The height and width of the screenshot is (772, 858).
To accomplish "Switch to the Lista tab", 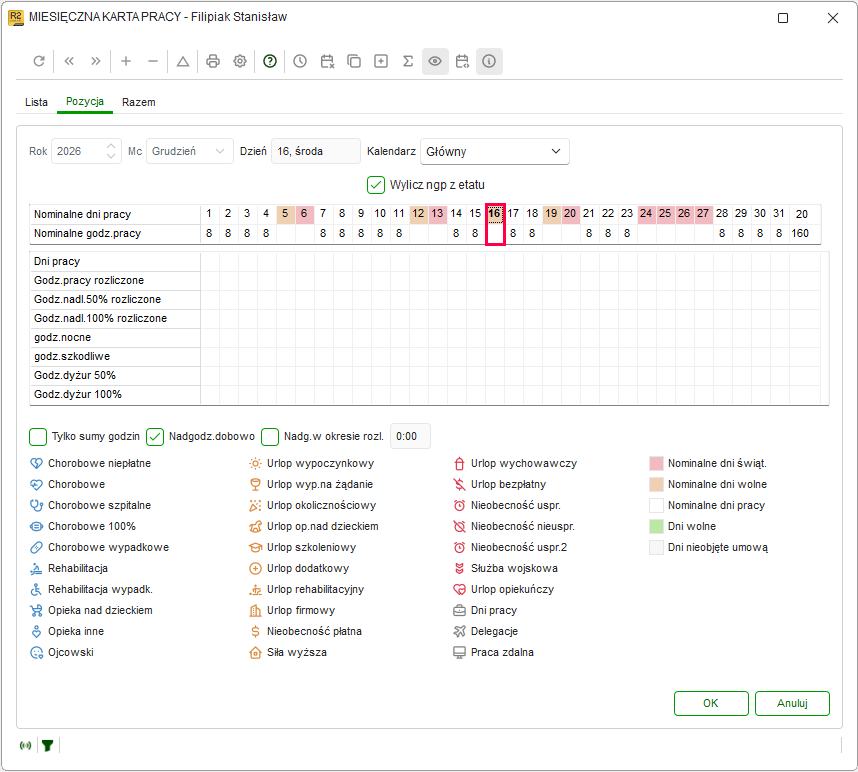I will tap(36, 102).
